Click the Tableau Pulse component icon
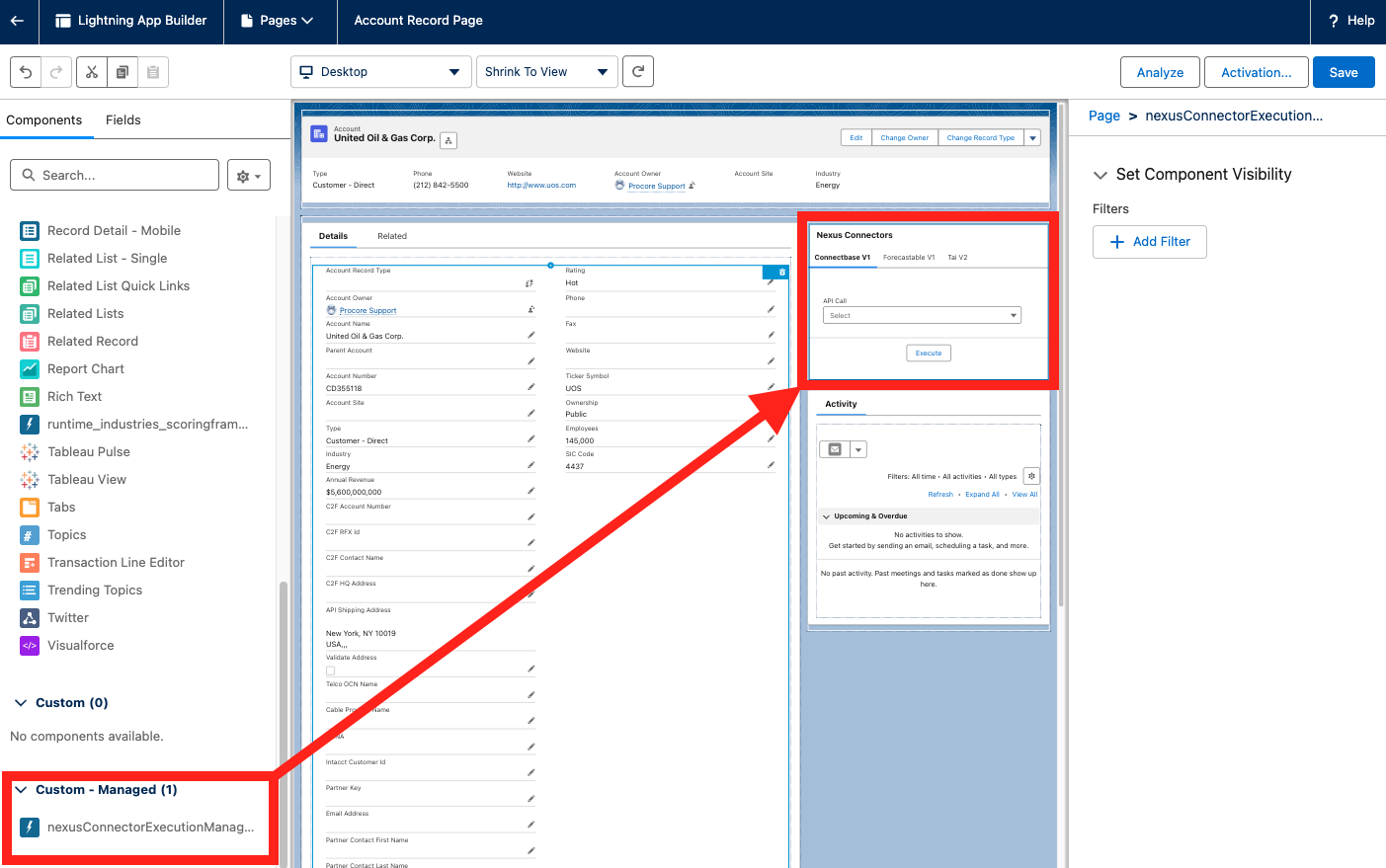 [30, 451]
